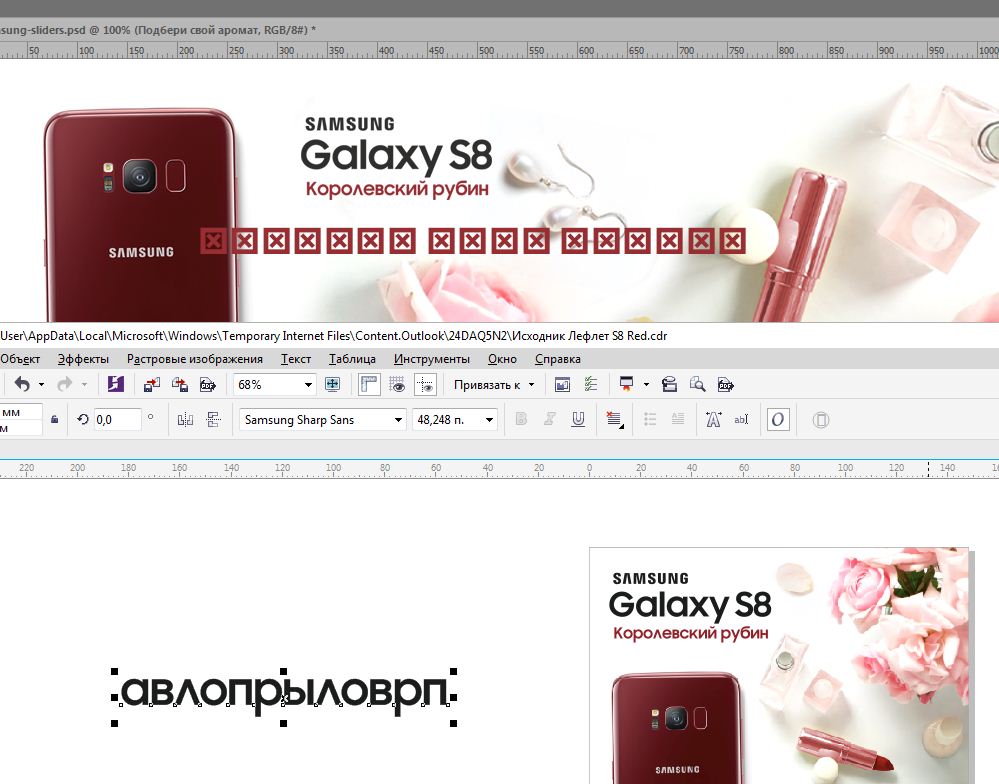Viewport: 999px width, 784px height.
Task: Click the full-screen preview icon
Action: tap(333, 384)
